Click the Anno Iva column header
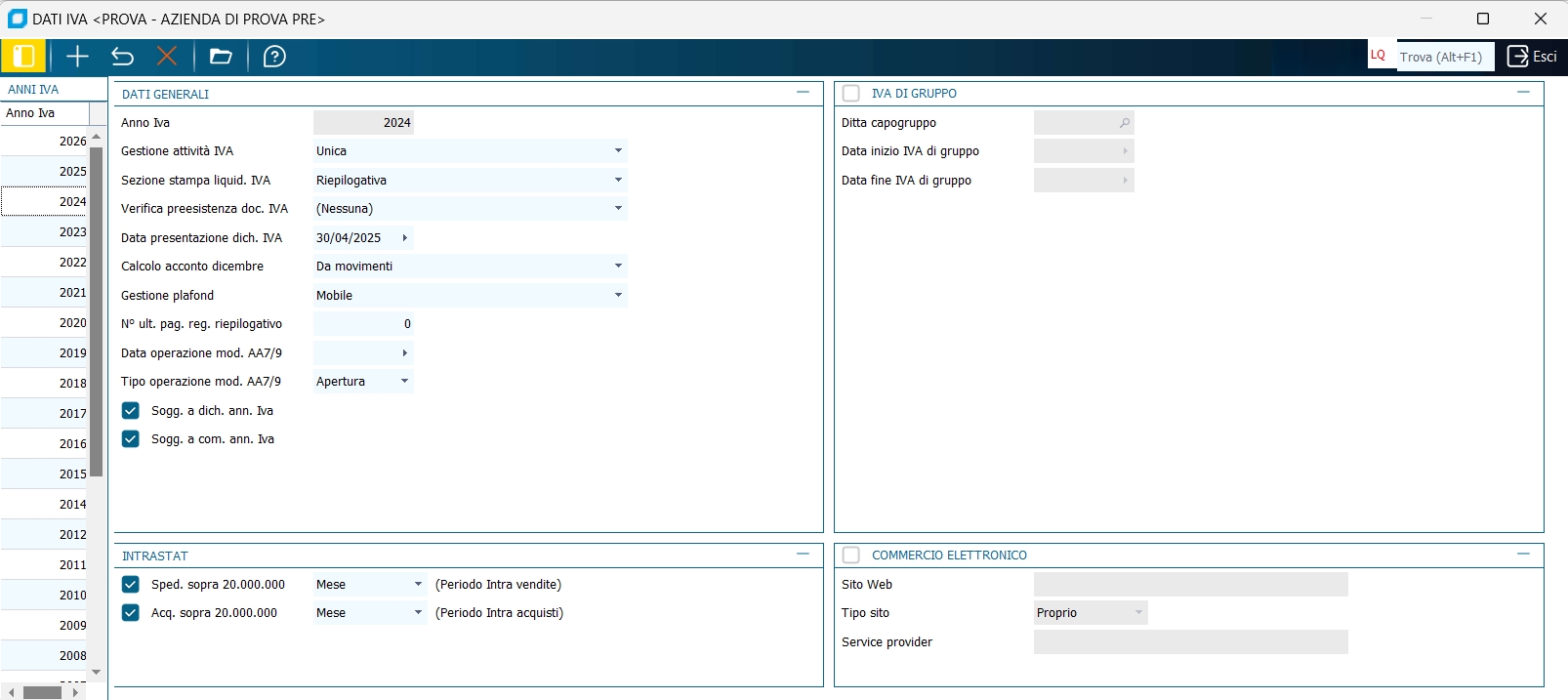Screen dimensions: 1568x700 coord(45,113)
